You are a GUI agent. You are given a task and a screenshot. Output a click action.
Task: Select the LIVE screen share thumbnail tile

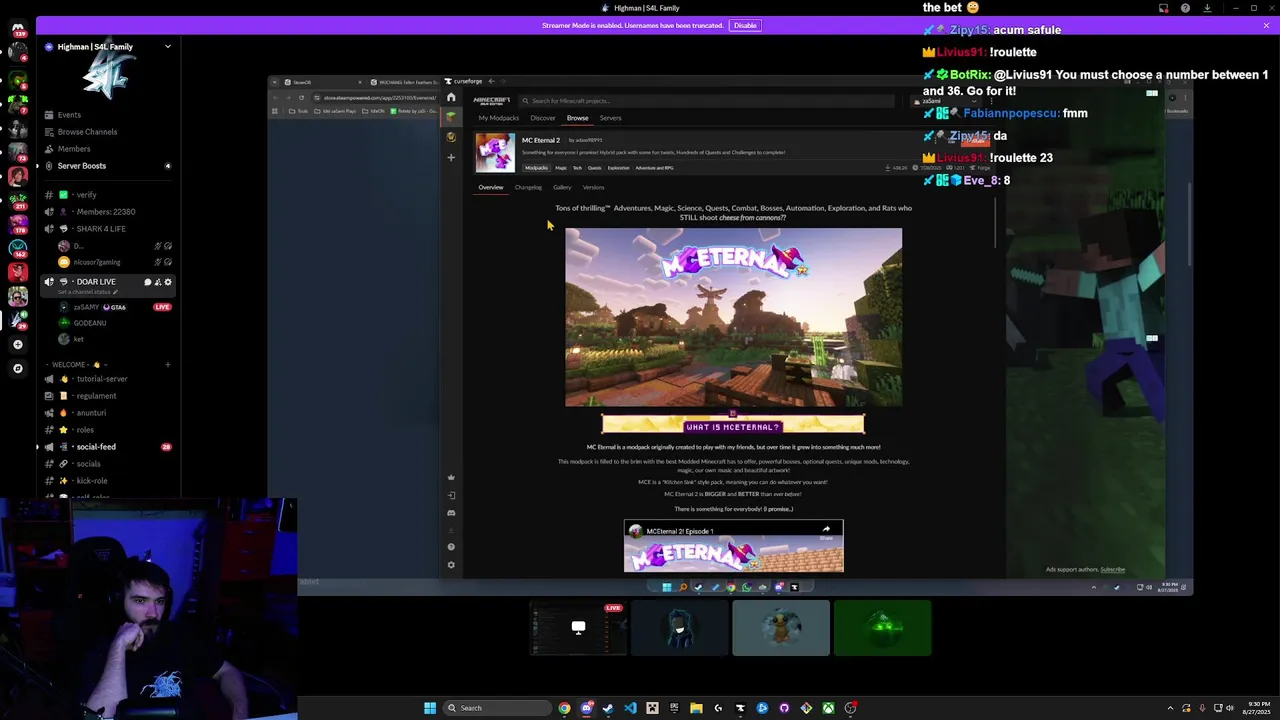click(578, 628)
